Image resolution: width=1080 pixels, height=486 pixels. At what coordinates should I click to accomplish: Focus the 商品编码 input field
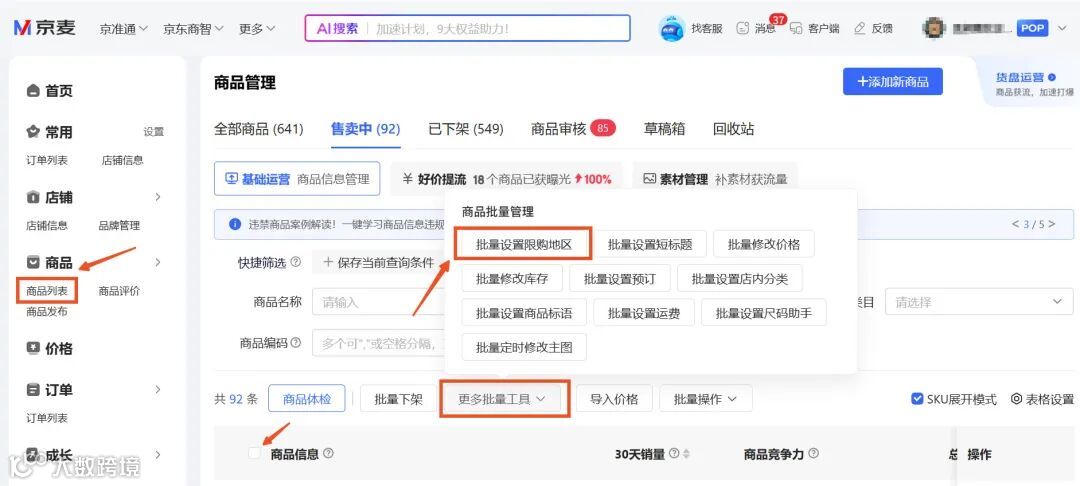pyautogui.click(x=379, y=343)
